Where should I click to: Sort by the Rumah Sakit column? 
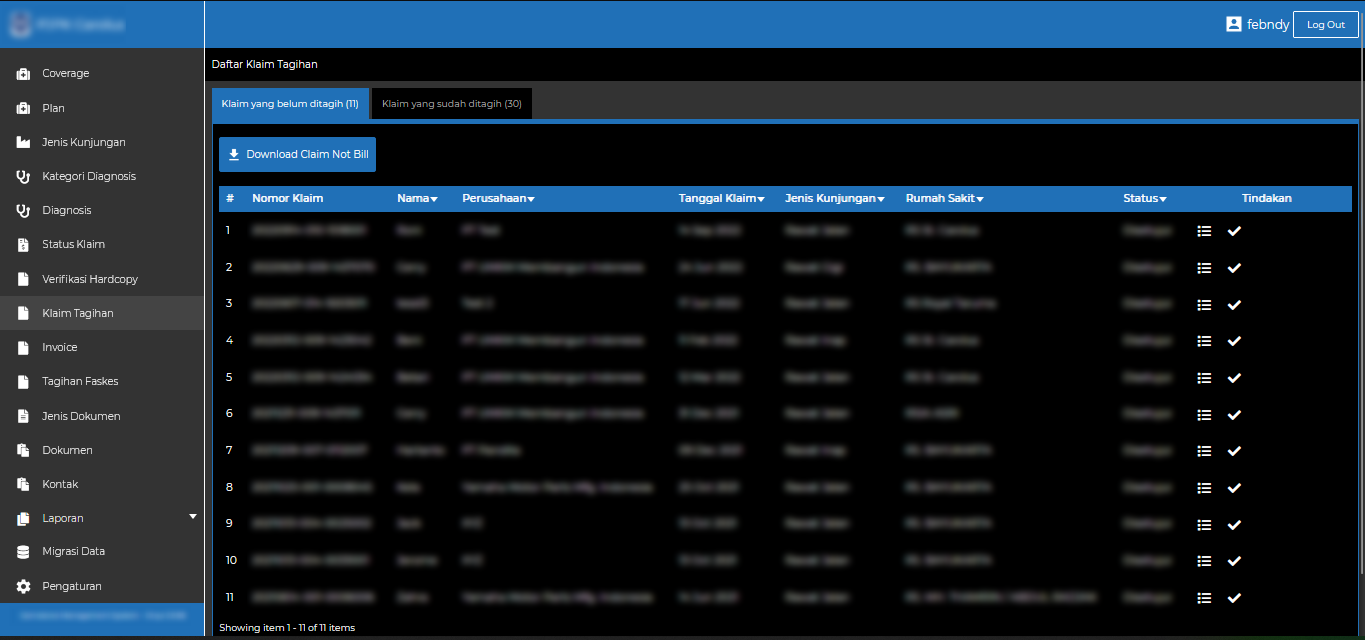click(x=944, y=199)
